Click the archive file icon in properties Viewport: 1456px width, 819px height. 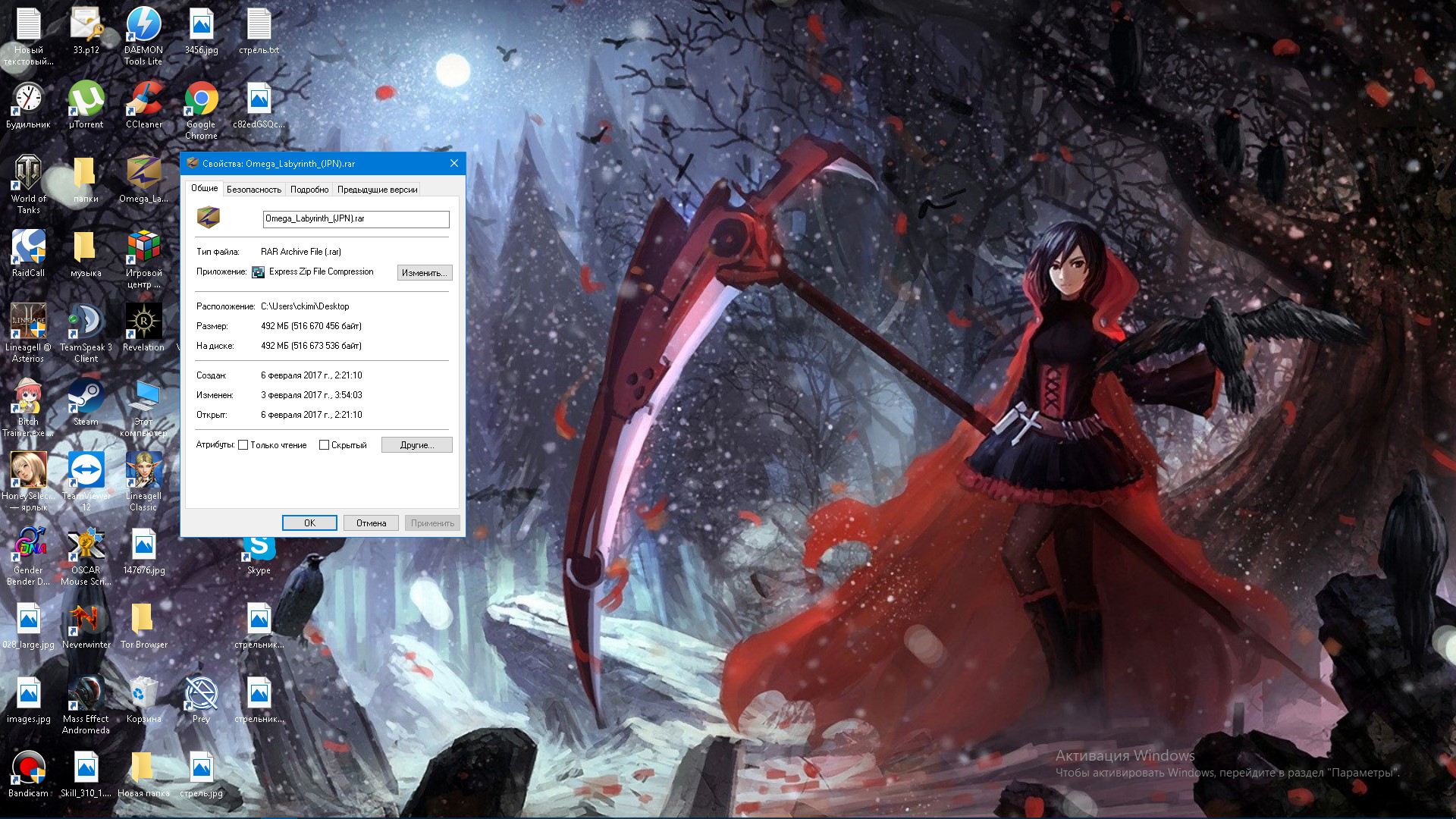click(x=209, y=218)
